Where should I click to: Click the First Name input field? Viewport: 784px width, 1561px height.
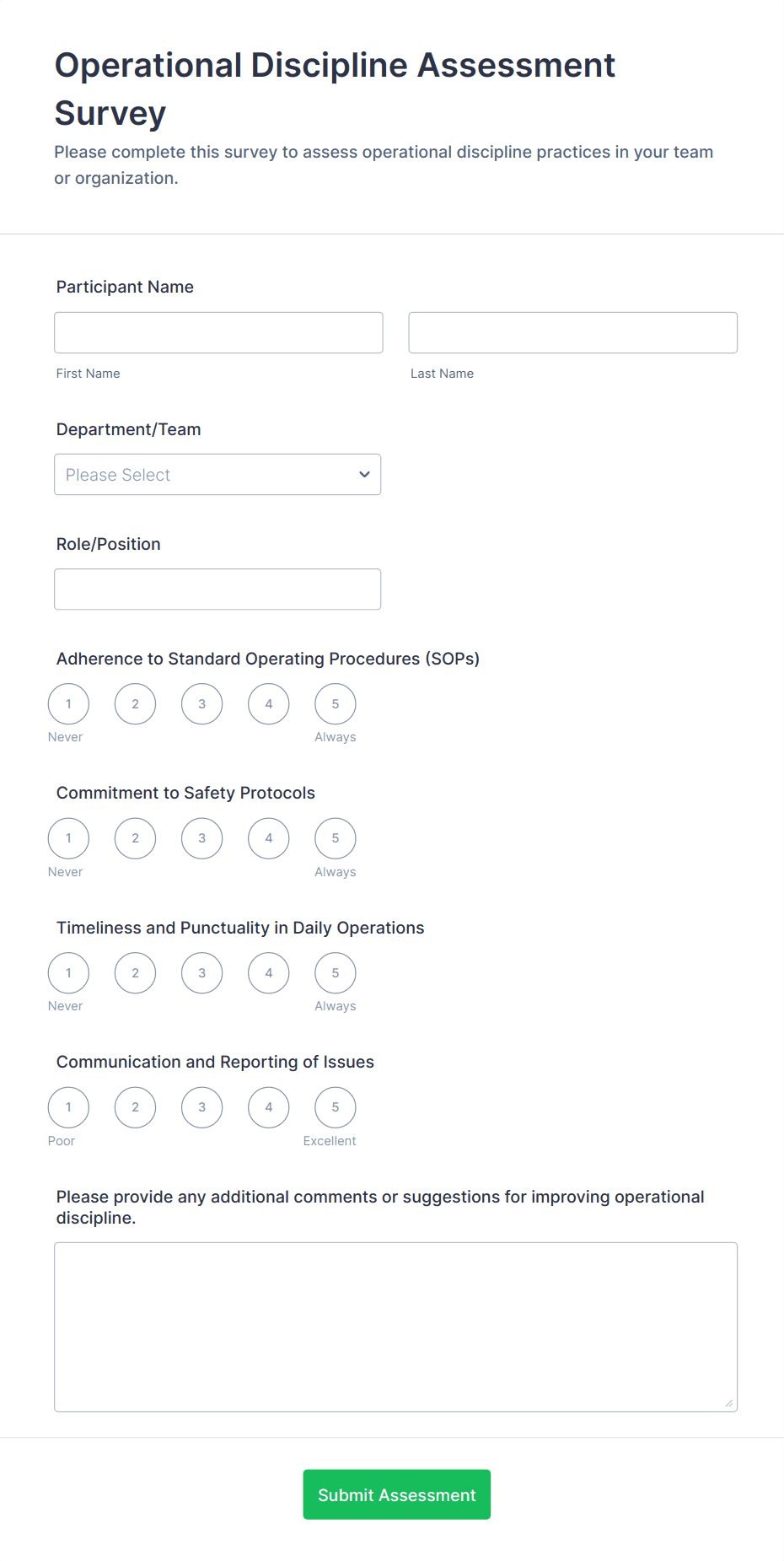point(217,331)
